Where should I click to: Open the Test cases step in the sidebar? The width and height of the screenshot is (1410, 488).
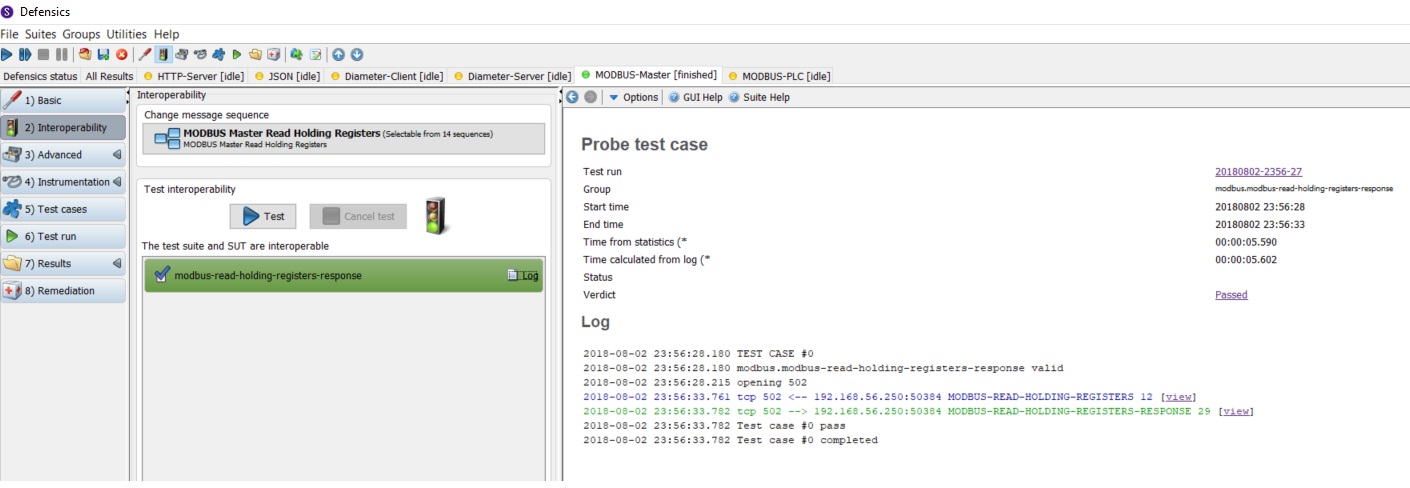pos(63,209)
